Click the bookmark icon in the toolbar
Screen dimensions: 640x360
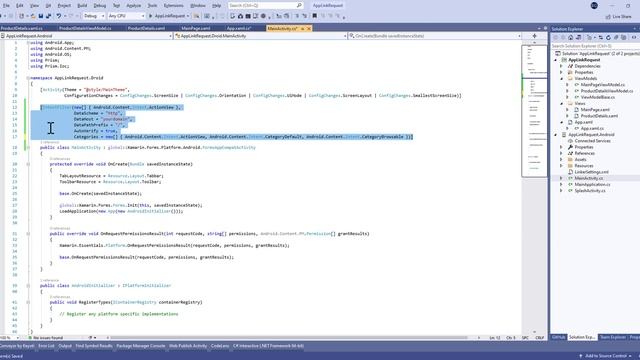315,16
